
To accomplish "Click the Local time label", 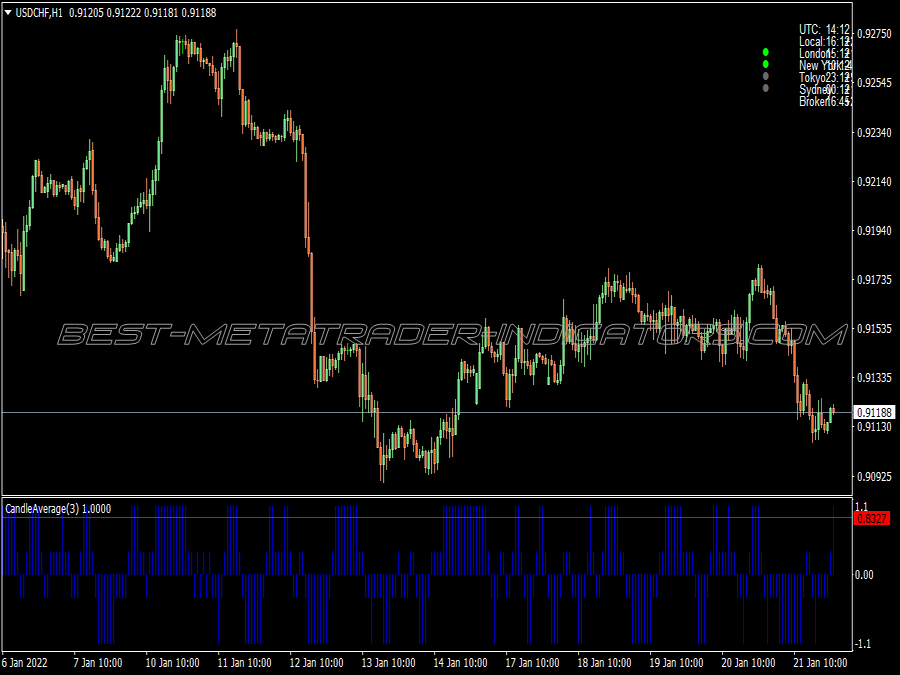I will pyautogui.click(x=824, y=41).
